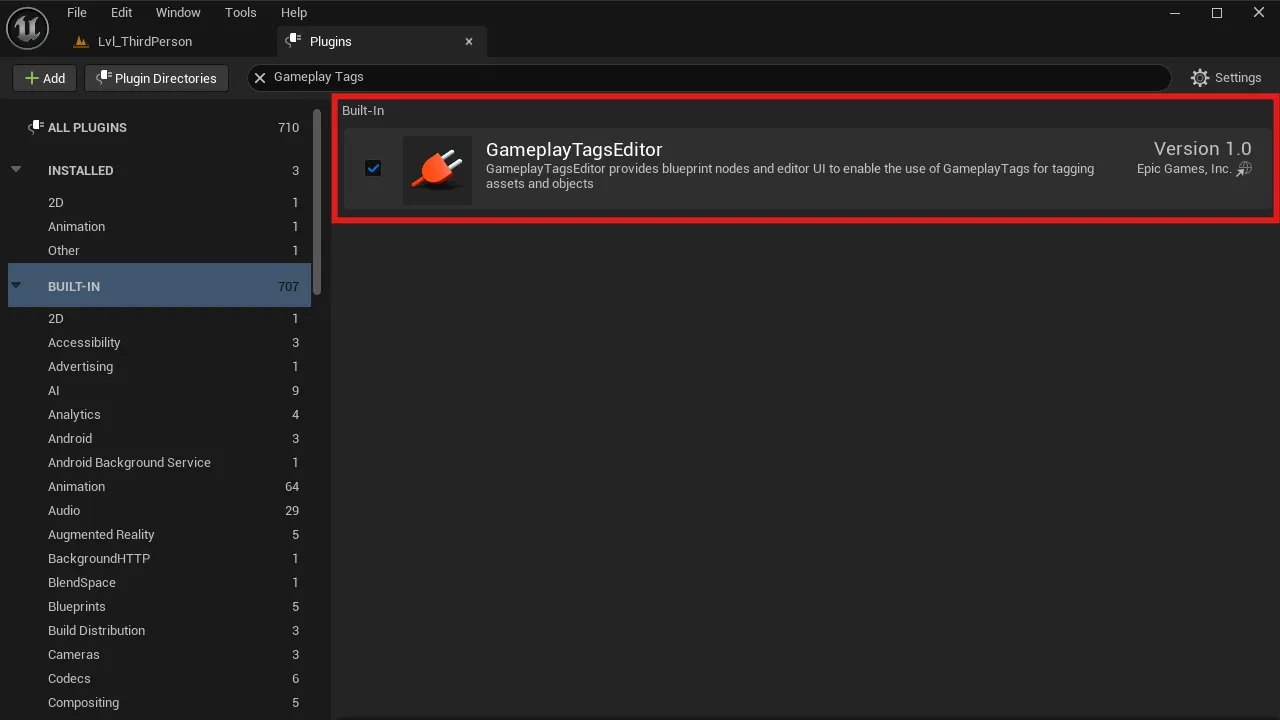Switch to the Lvl_ThirdPerson tab
Viewport: 1280px width, 720px height.
[145, 42]
